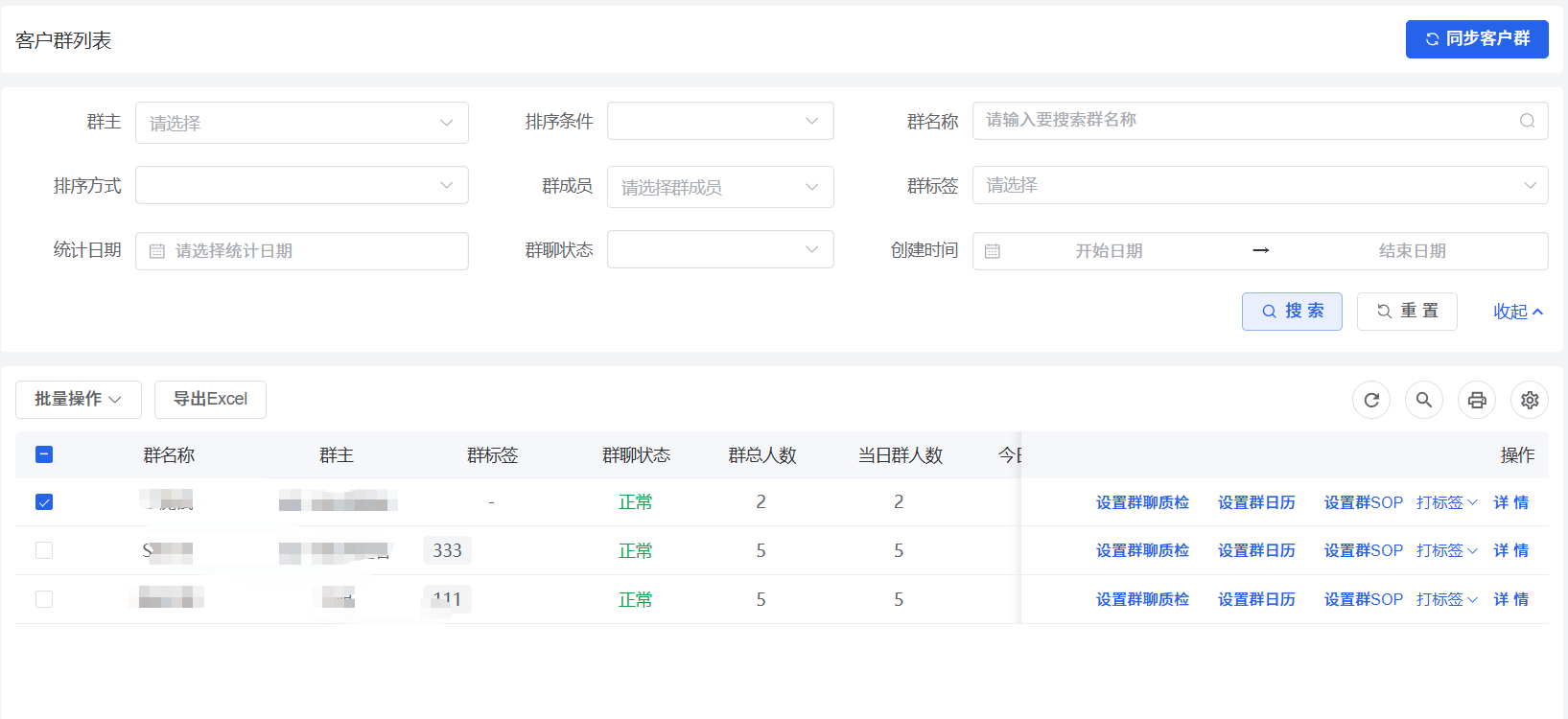Click 设置群SOP in 333 row
The image size is (1568, 719).
coord(1363,550)
